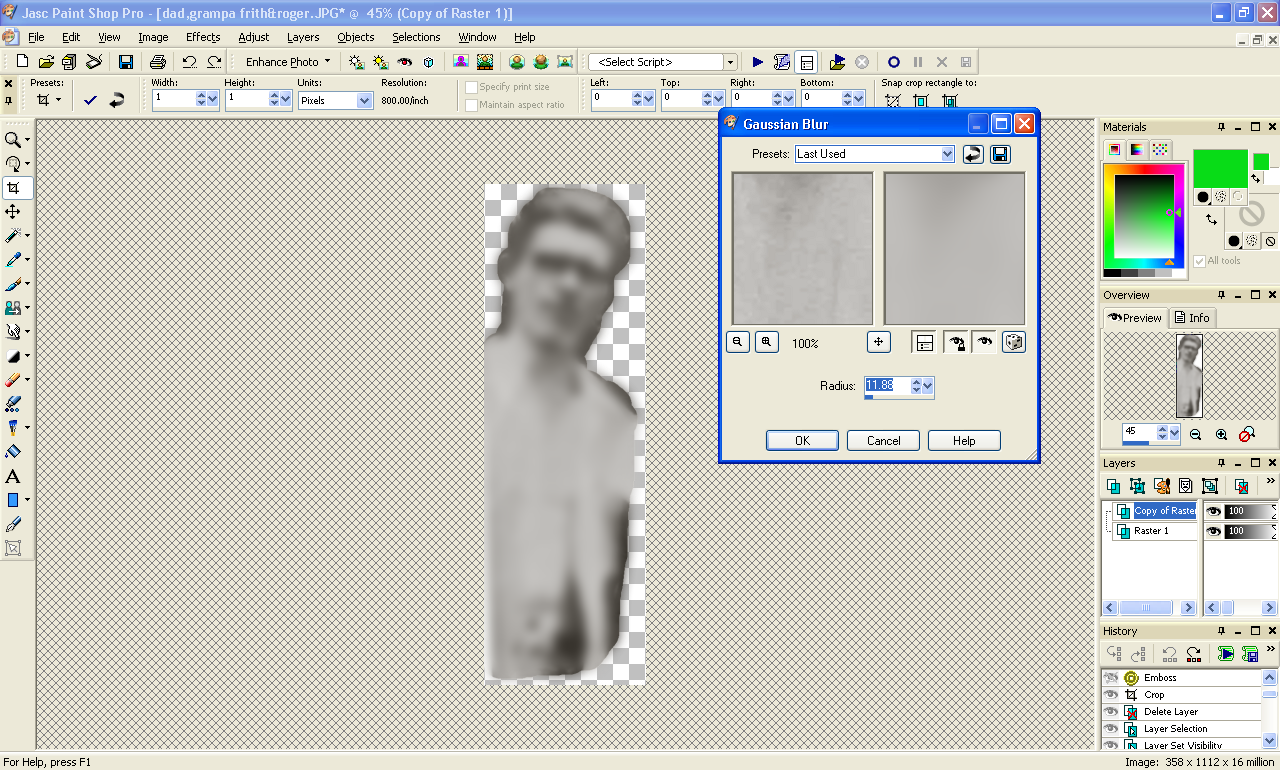Select the Paint Brush tool
This screenshot has width=1280, height=770.
[13, 284]
